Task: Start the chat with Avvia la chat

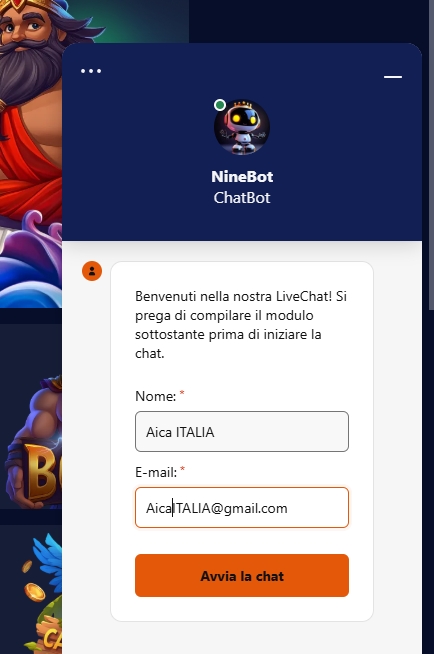Action: click(x=242, y=576)
